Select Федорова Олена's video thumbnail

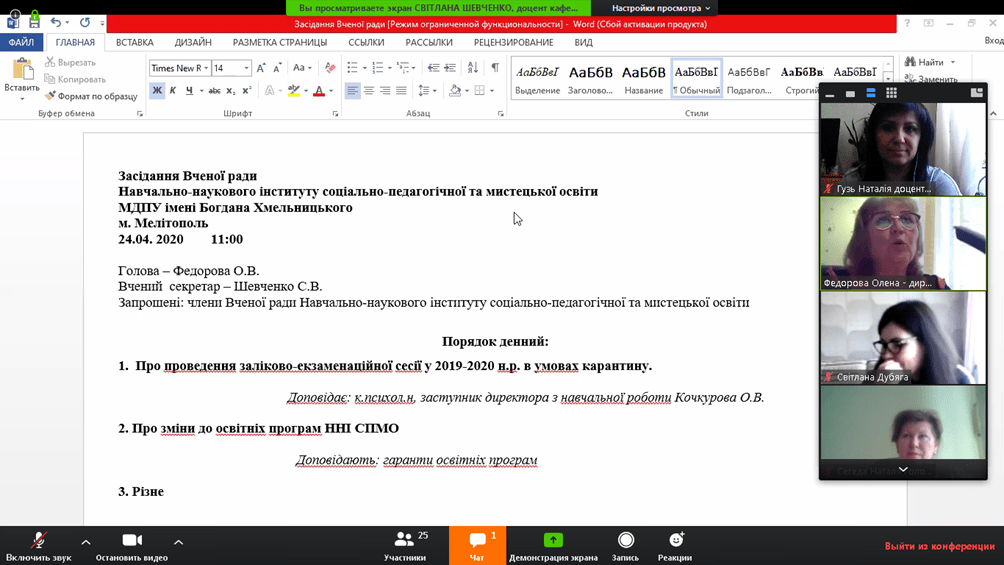point(903,243)
